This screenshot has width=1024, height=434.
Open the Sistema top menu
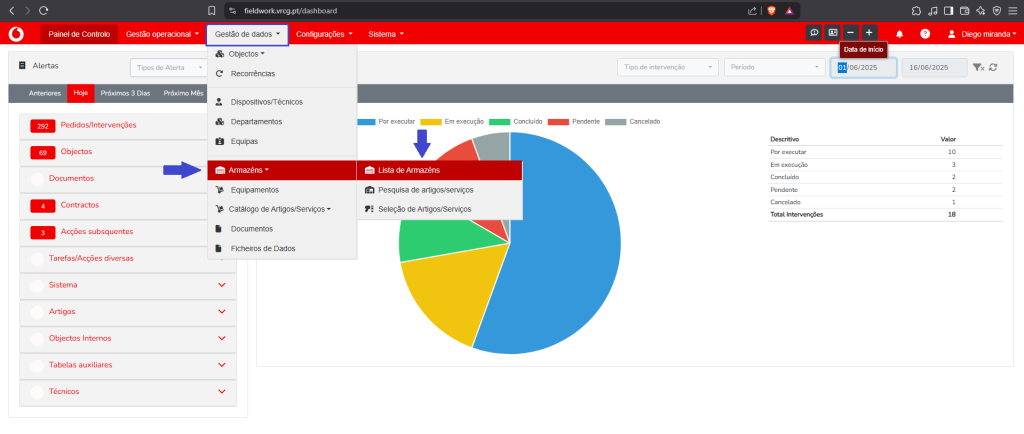[x=386, y=33]
